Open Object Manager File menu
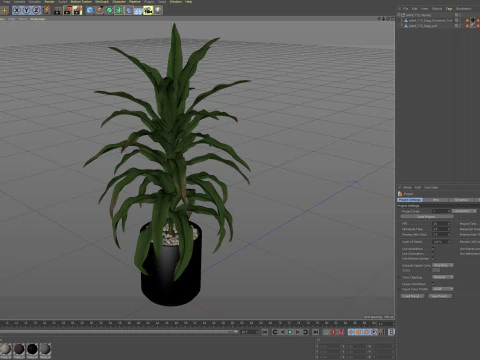 click(405, 9)
